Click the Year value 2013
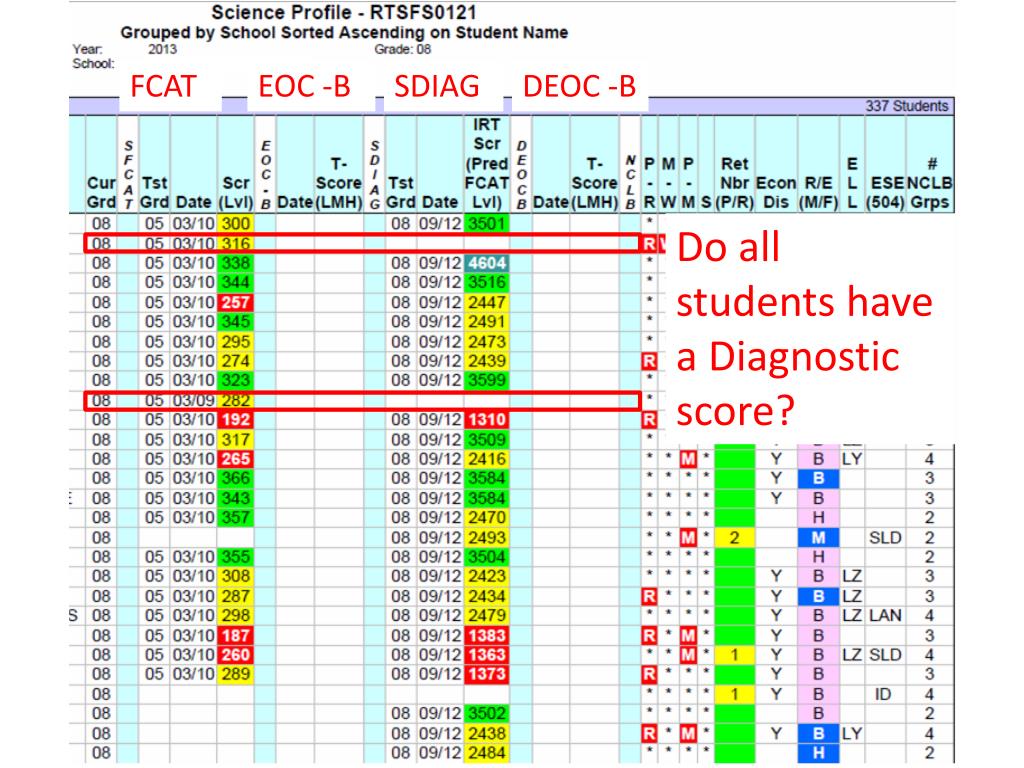1024x768 pixels. (x=162, y=49)
